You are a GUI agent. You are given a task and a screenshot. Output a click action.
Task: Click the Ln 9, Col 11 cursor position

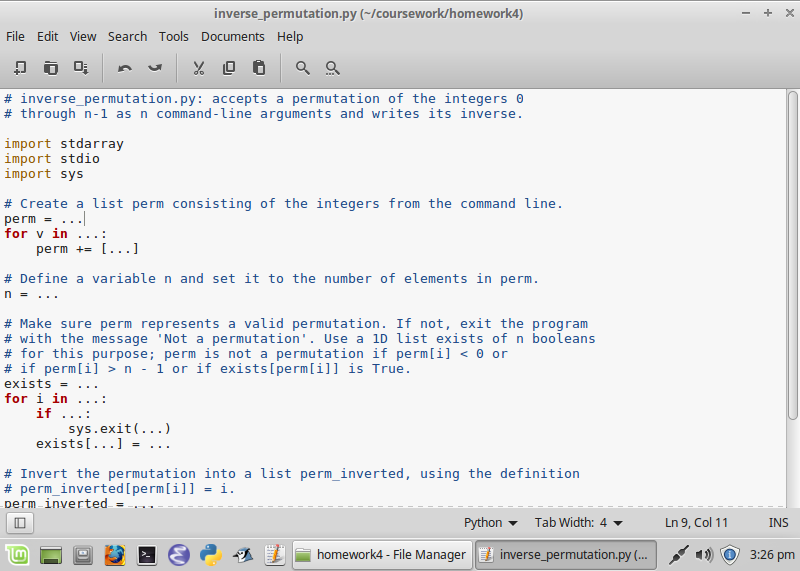click(x=696, y=523)
